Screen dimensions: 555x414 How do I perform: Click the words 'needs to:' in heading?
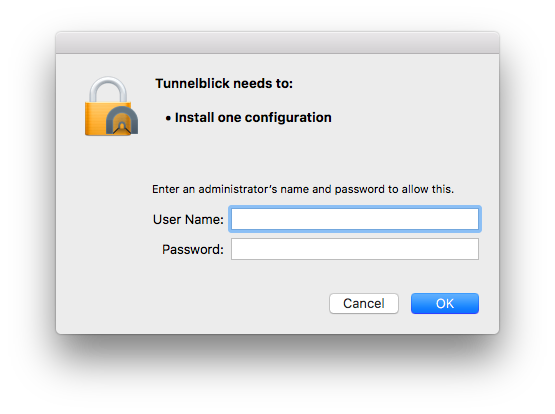pos(263,84)
